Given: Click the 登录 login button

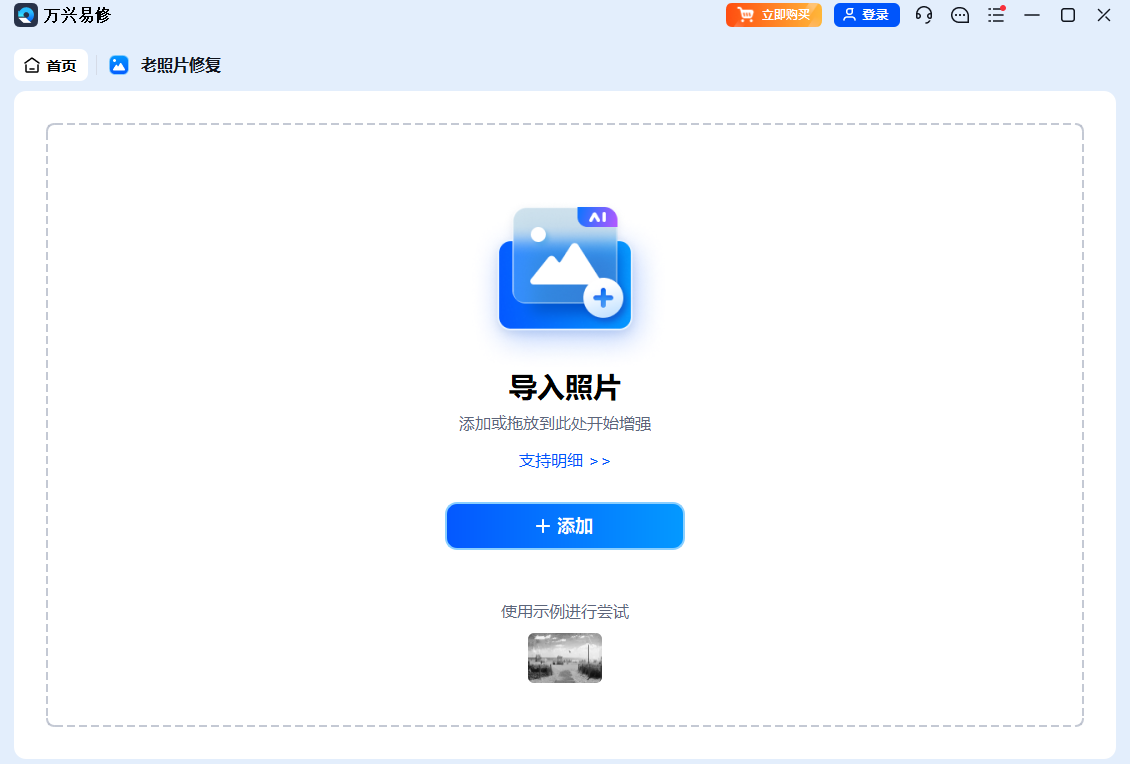Looking at the screenshot, I should 866,15.
